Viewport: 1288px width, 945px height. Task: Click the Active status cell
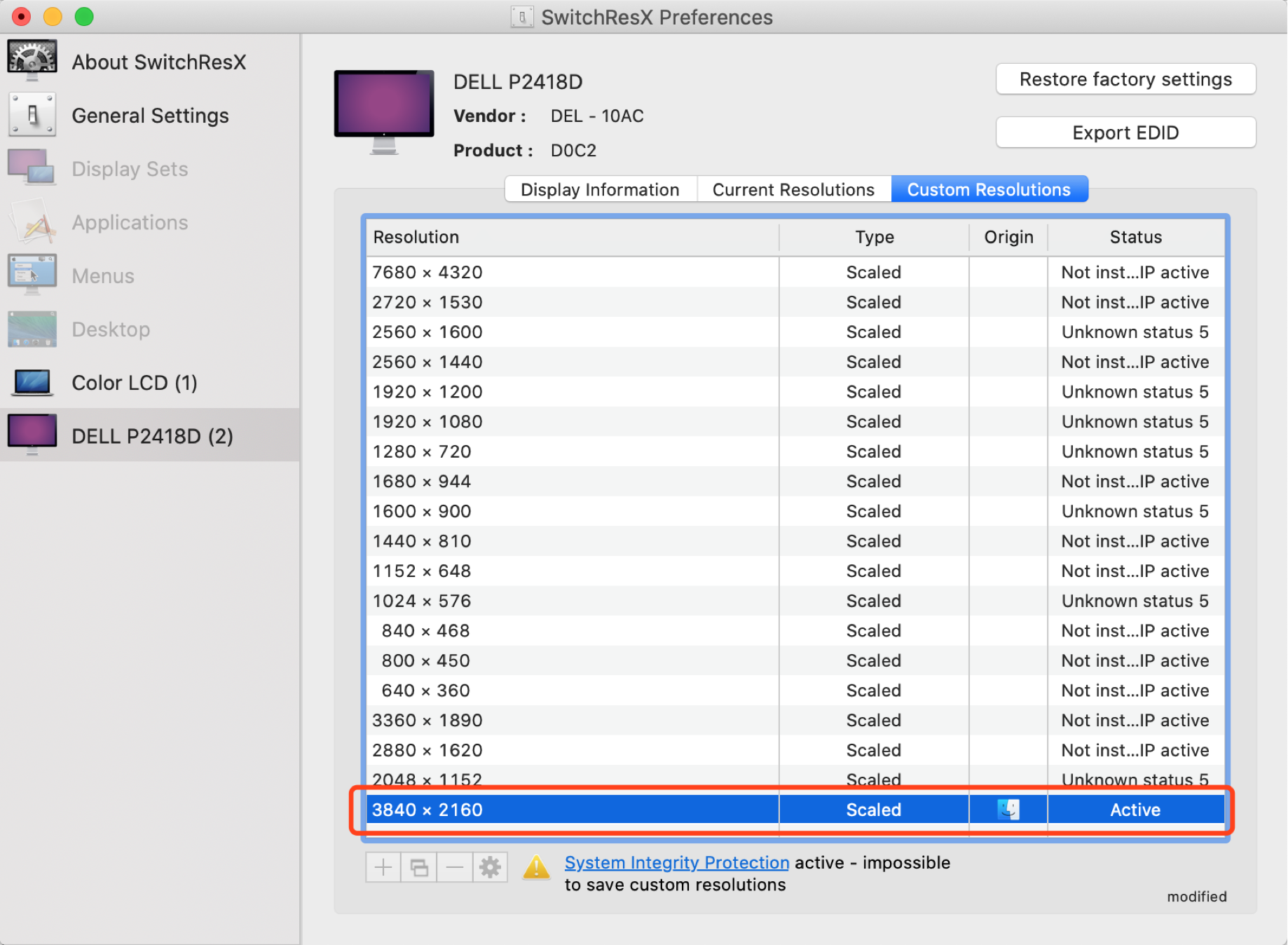tap(1136, 810)
